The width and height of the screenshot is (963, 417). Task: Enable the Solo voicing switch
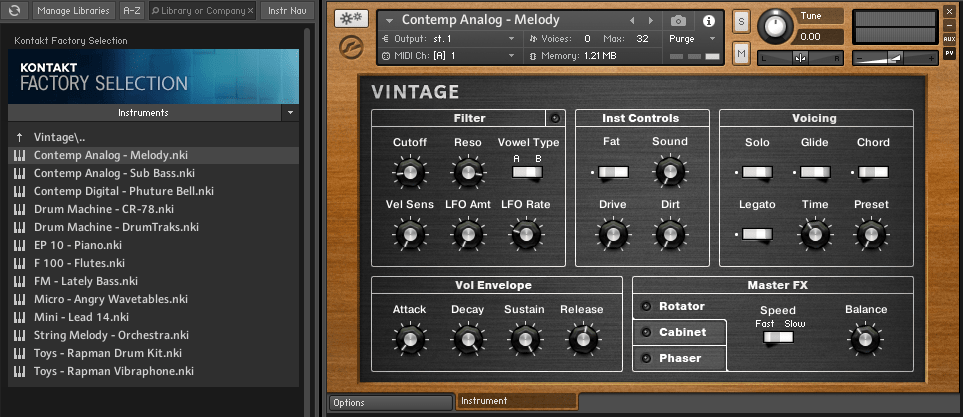click(757, 173)
